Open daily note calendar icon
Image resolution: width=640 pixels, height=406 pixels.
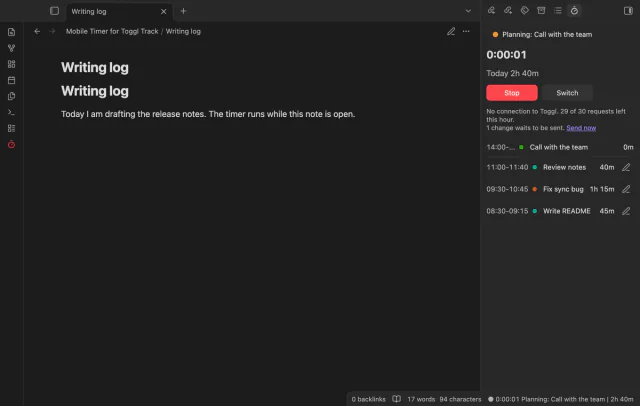[x=11, y=80]
